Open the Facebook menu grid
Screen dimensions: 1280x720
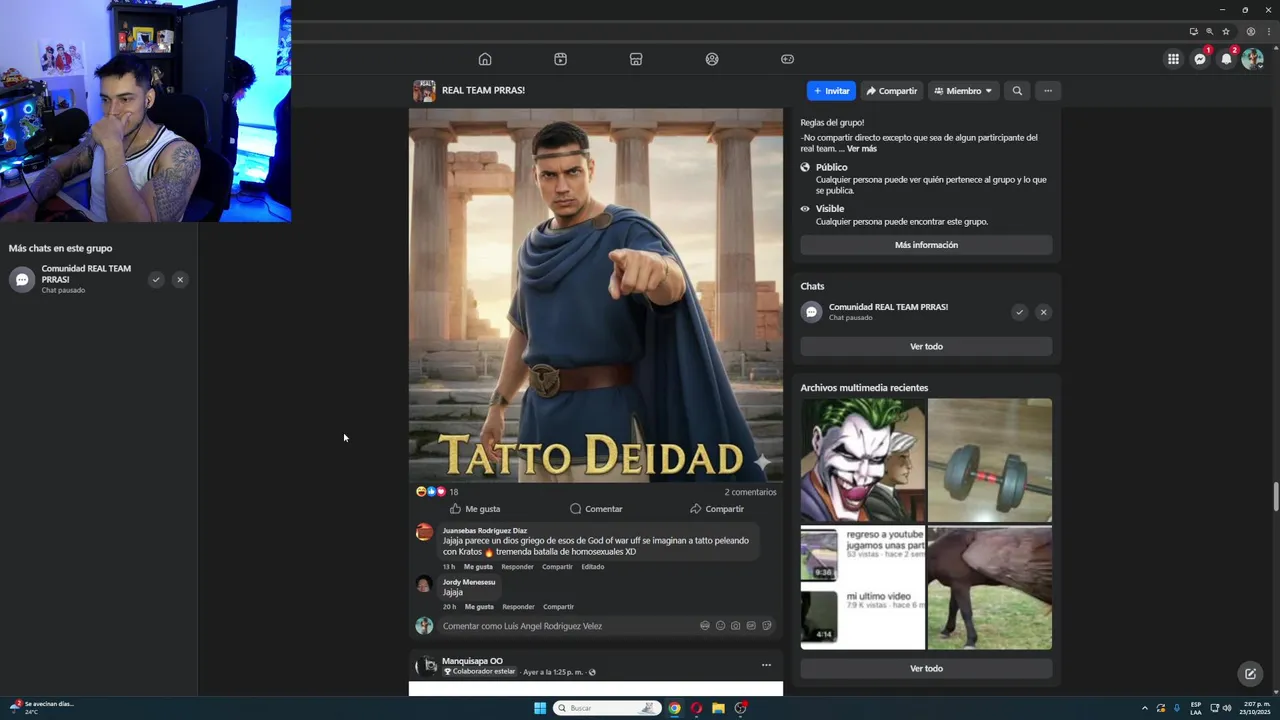[x=1173, y=59]
